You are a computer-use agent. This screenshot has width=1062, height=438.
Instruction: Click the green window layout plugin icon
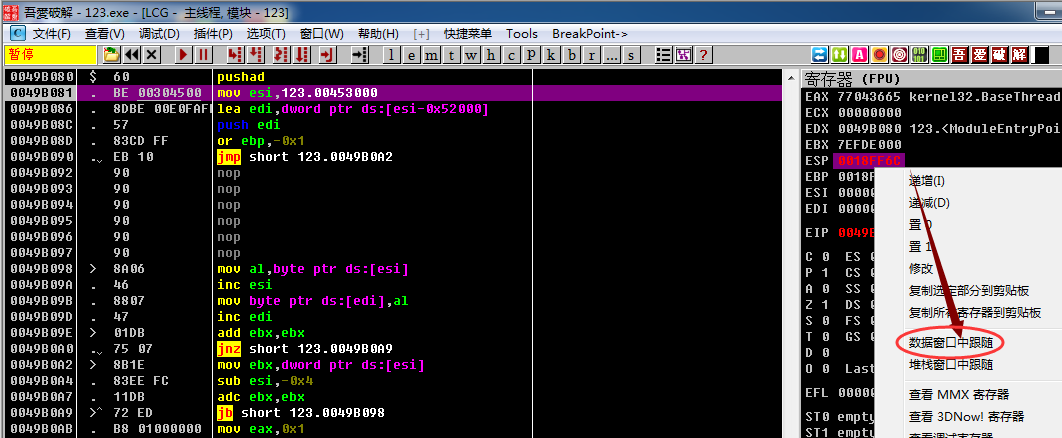coord(939,55)
